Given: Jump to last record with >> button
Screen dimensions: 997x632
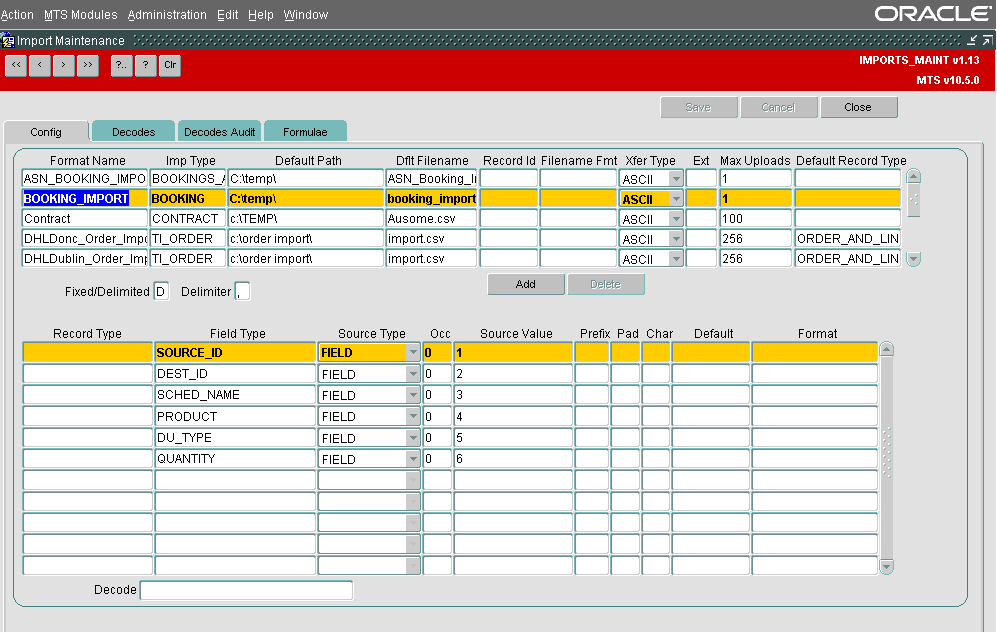Looking at the screenshot, I should pos(88,65).
